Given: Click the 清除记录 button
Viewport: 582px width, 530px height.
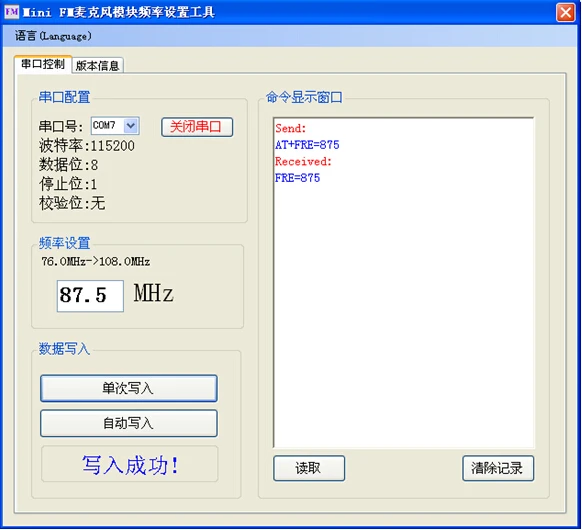Looking at the screenshot, I should pos(498,468).
